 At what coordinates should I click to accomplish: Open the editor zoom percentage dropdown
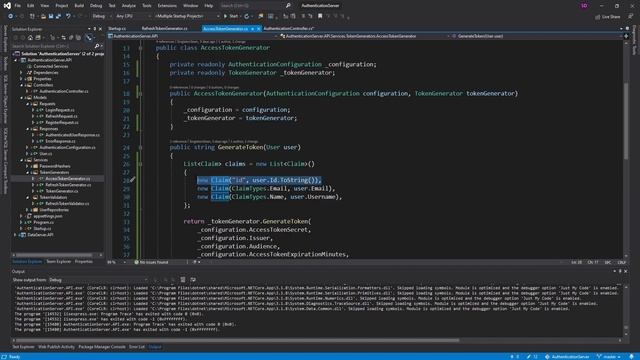pyautogui.click(x=117, y=262)
